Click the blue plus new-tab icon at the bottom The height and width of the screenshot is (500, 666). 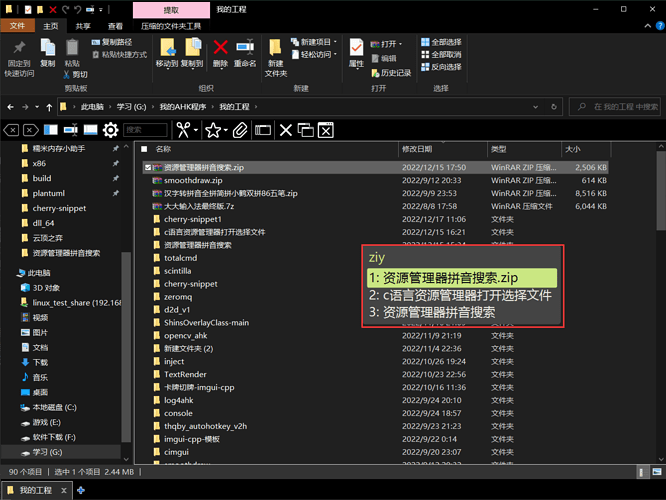pyautogui.click(x=82, y=490)
